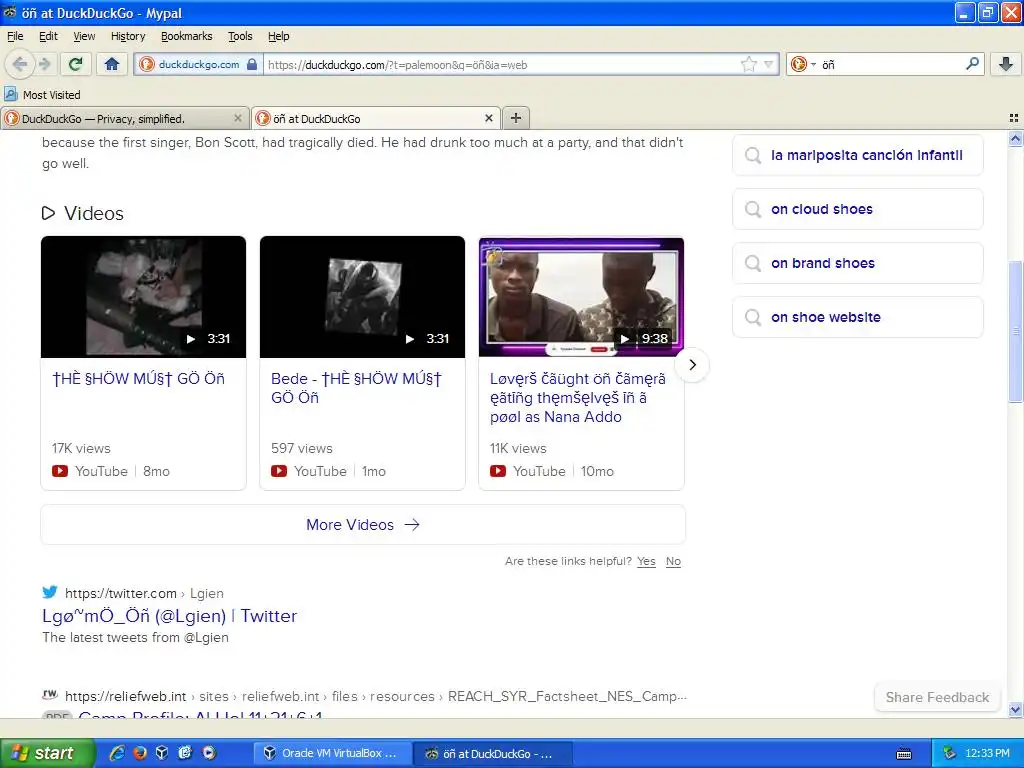Select the 'on shoe website' suggestion

coord(857,317)
